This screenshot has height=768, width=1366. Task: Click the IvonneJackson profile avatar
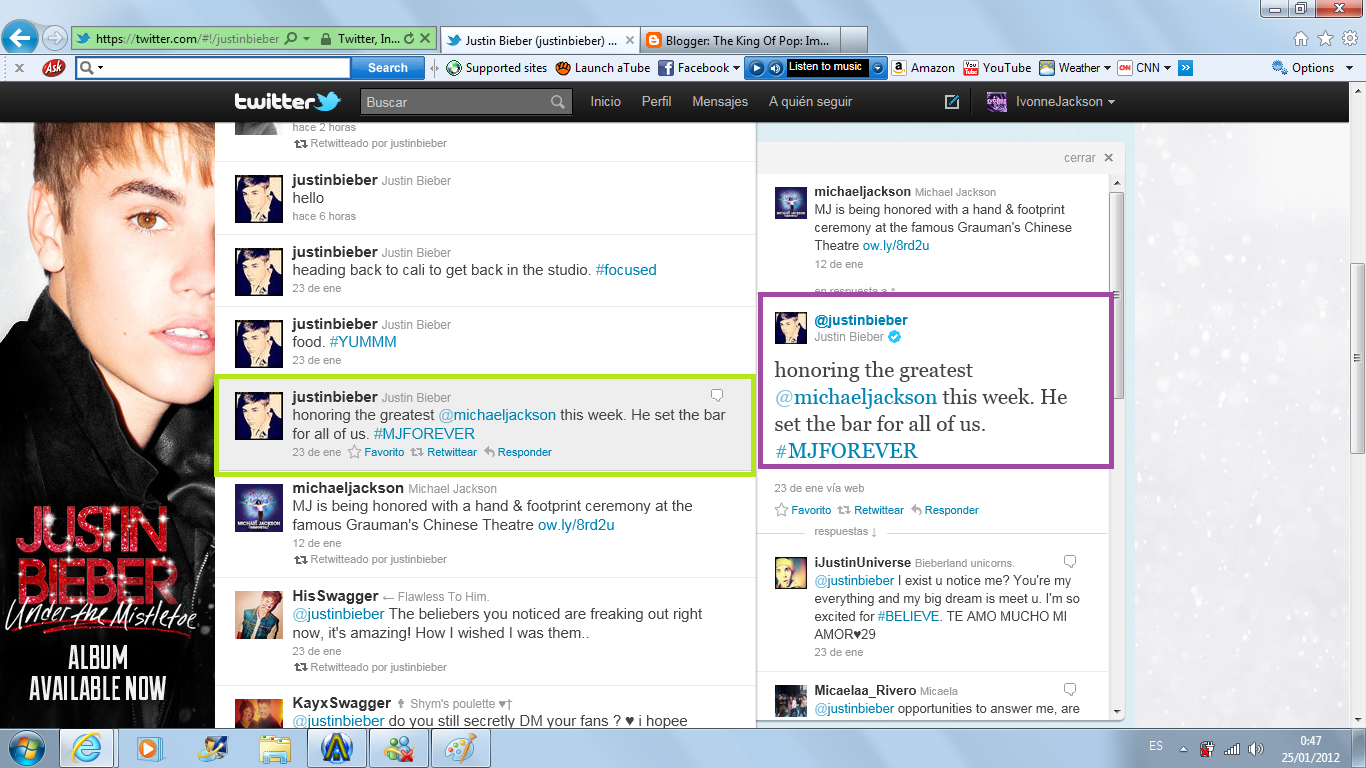pyautogui.click(x=996, y=101)
